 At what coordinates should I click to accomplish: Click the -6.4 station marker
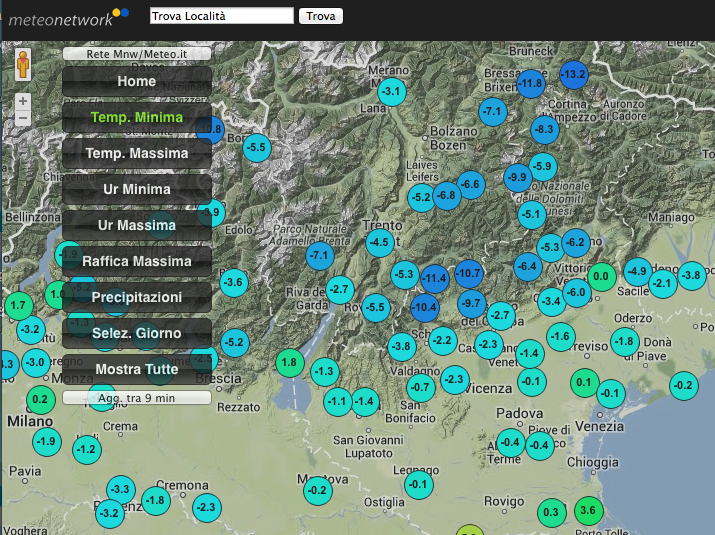tap(528, 266)
